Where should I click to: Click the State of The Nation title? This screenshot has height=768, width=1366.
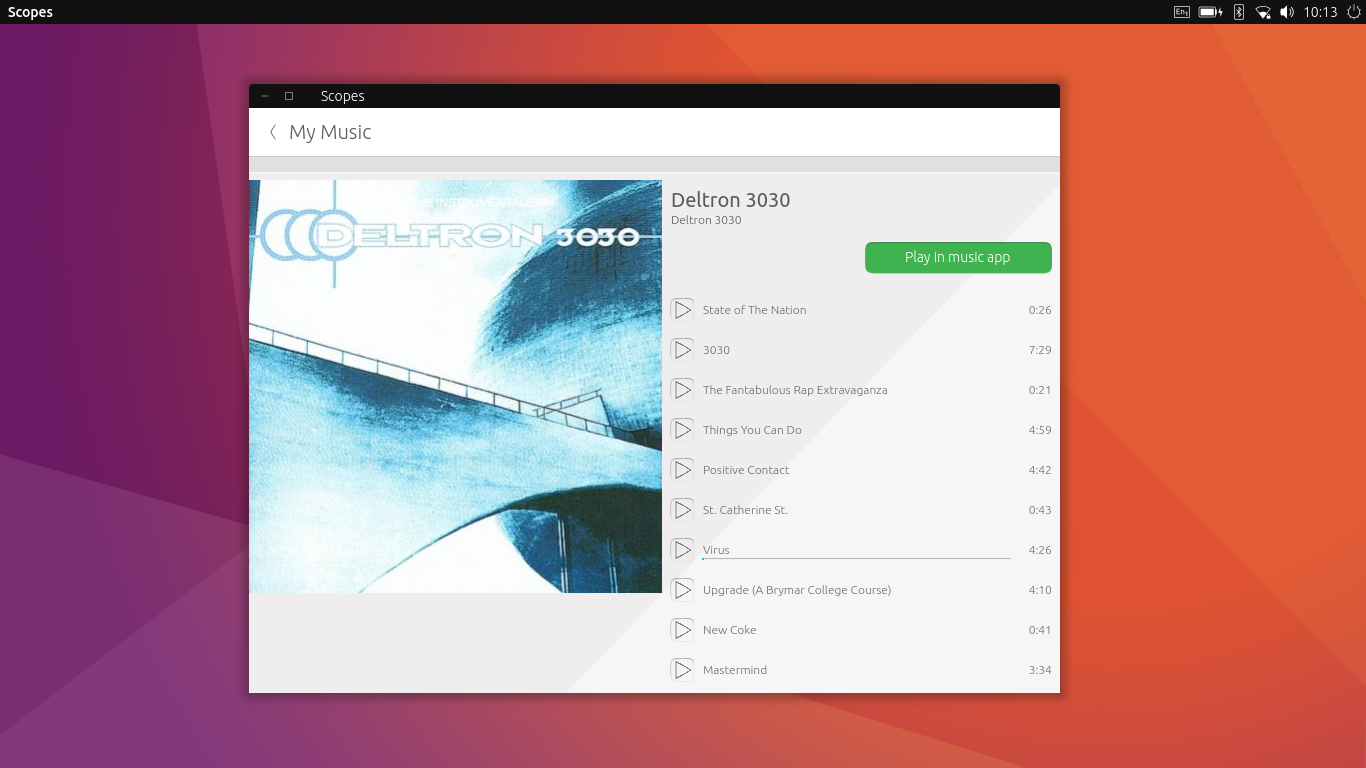pos(754,310)
